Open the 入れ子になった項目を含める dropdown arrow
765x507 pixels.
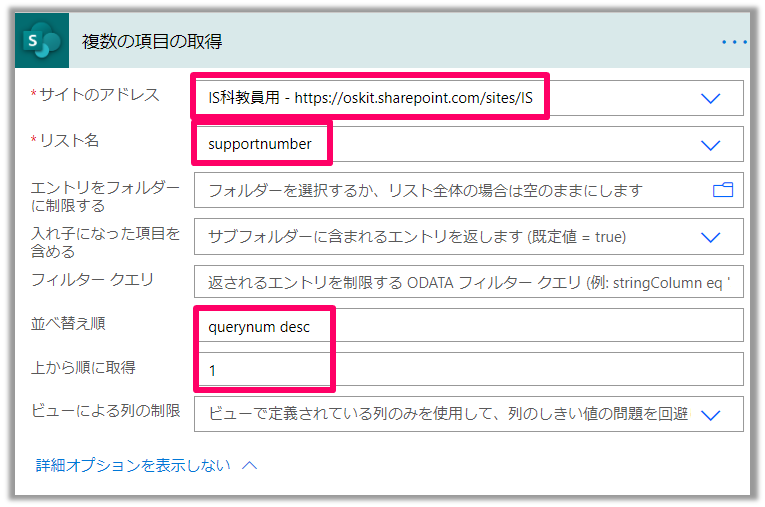[x=710, y=237]
